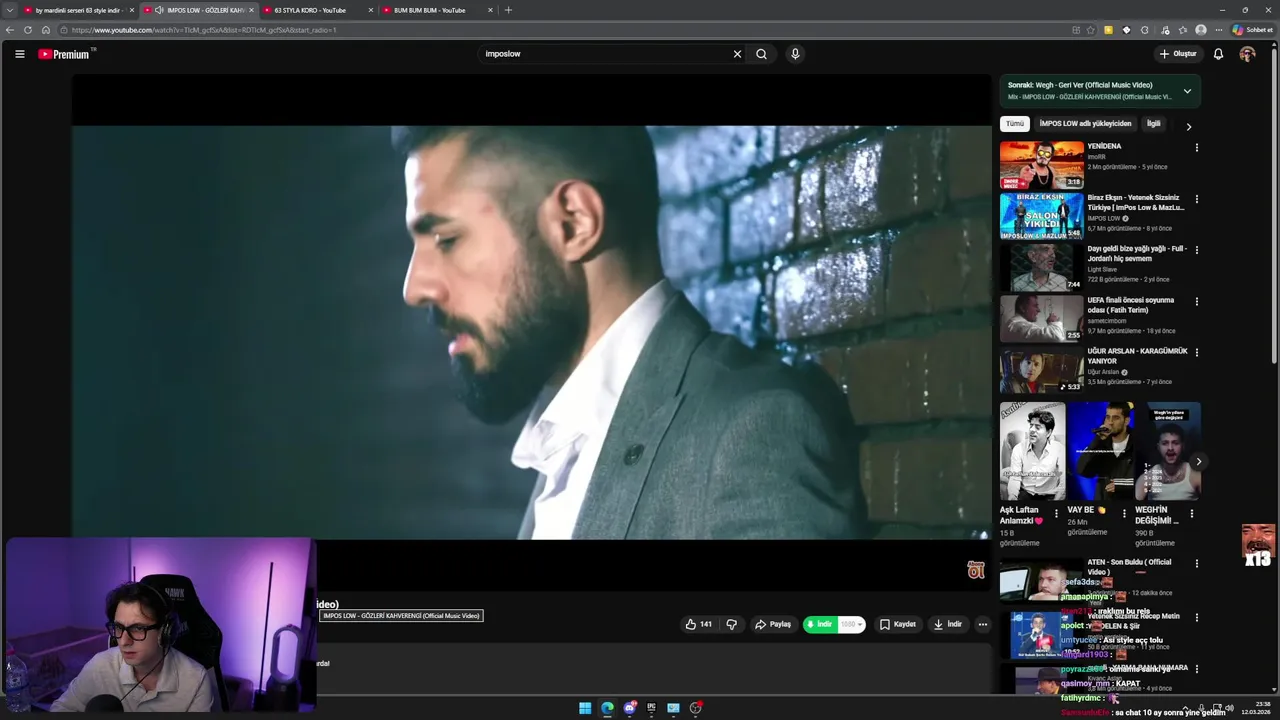Open the Sohbet et Copilot button

(1252, 30)
